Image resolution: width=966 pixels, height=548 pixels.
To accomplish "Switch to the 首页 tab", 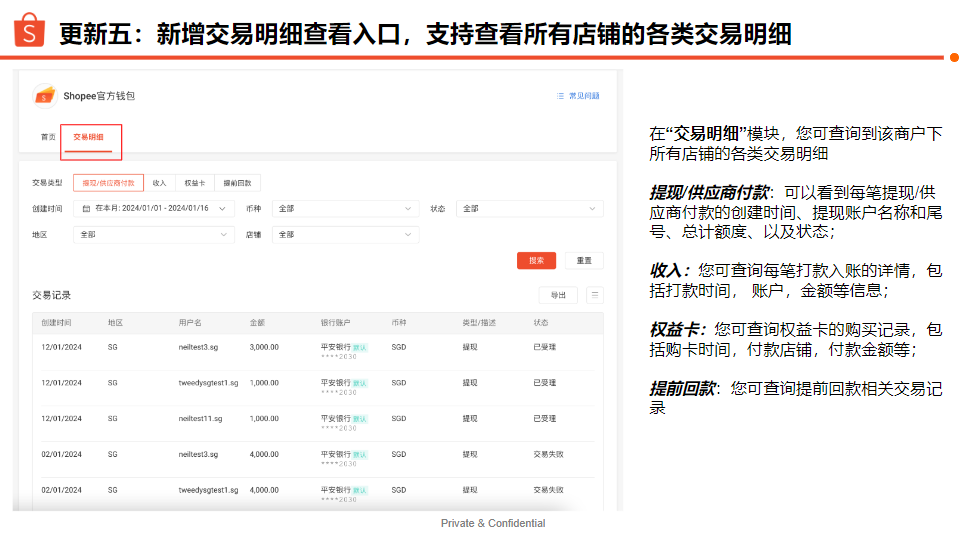I will point(48,137).
